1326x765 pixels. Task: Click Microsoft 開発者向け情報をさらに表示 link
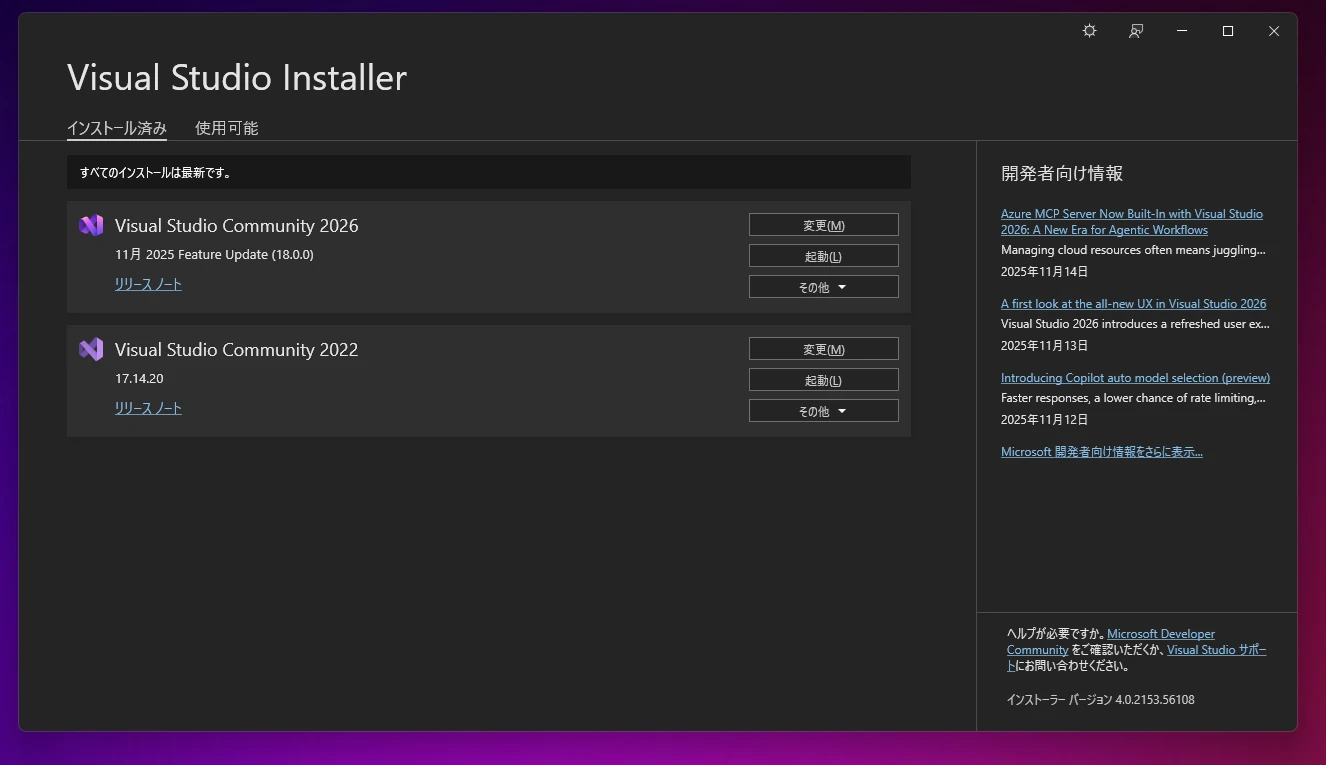click(x=1102, y=451)
